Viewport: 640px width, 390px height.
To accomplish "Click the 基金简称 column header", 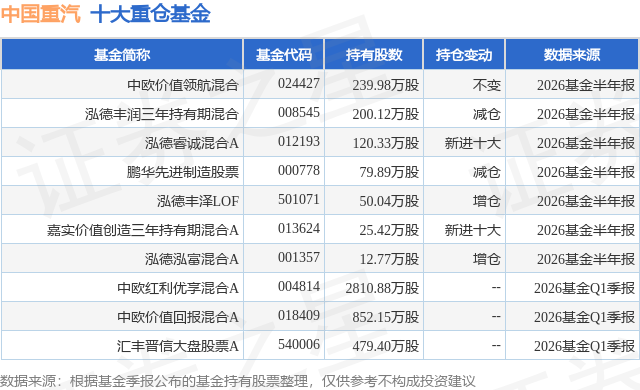I will (122, 55).
